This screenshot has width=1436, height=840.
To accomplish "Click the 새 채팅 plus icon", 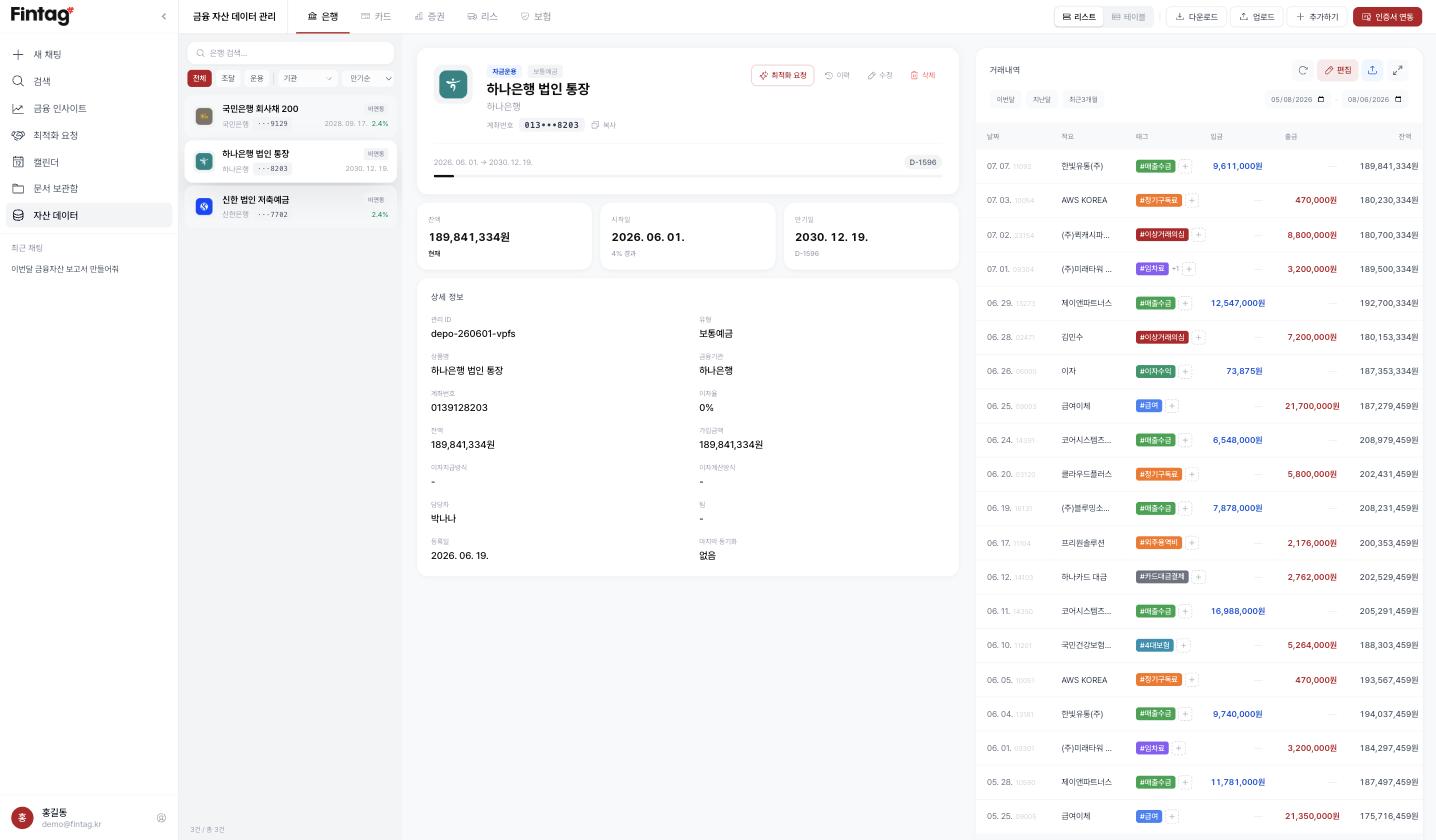I will pyautogui.click(x=18, y=54).
